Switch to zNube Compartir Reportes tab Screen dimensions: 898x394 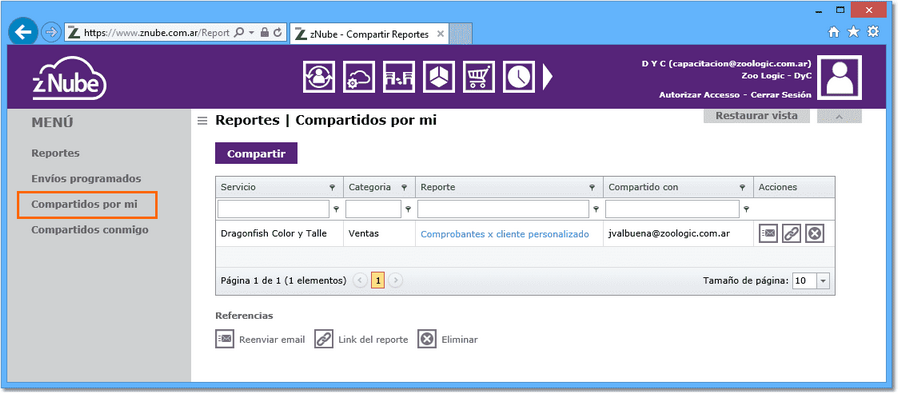click(369, 34)
